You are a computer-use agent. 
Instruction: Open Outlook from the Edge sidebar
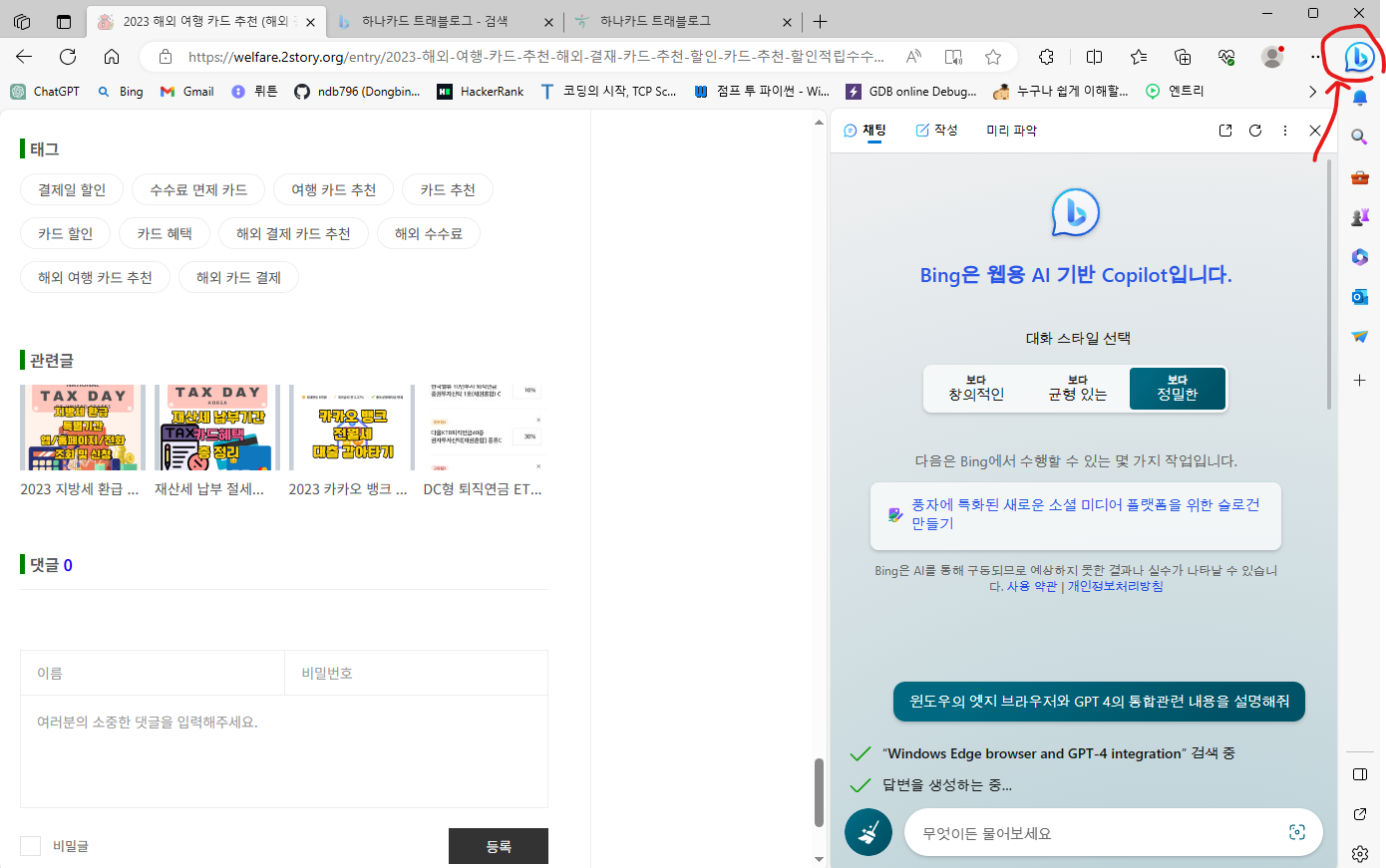coord(1359,296)
